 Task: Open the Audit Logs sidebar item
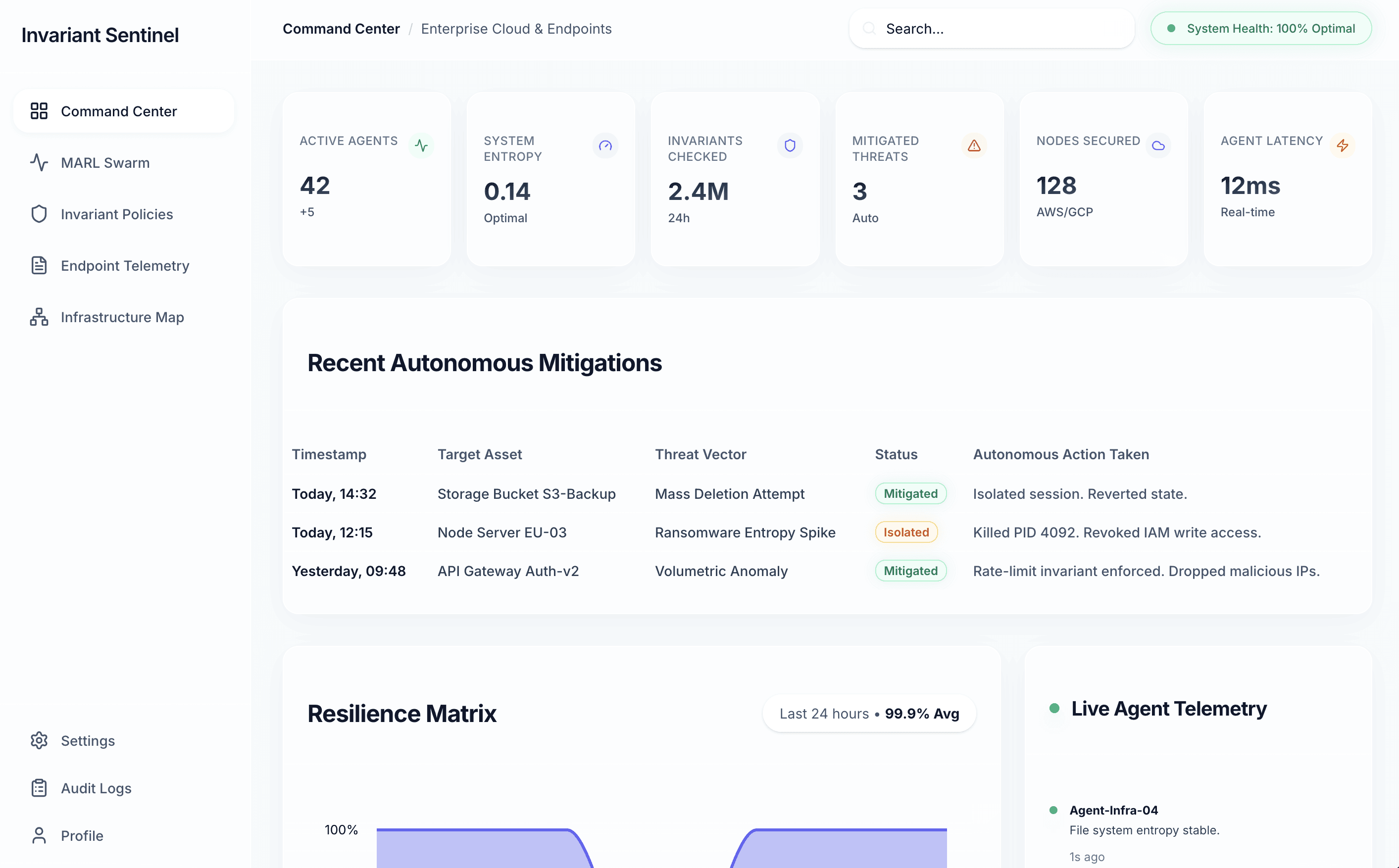coord(39,788)
